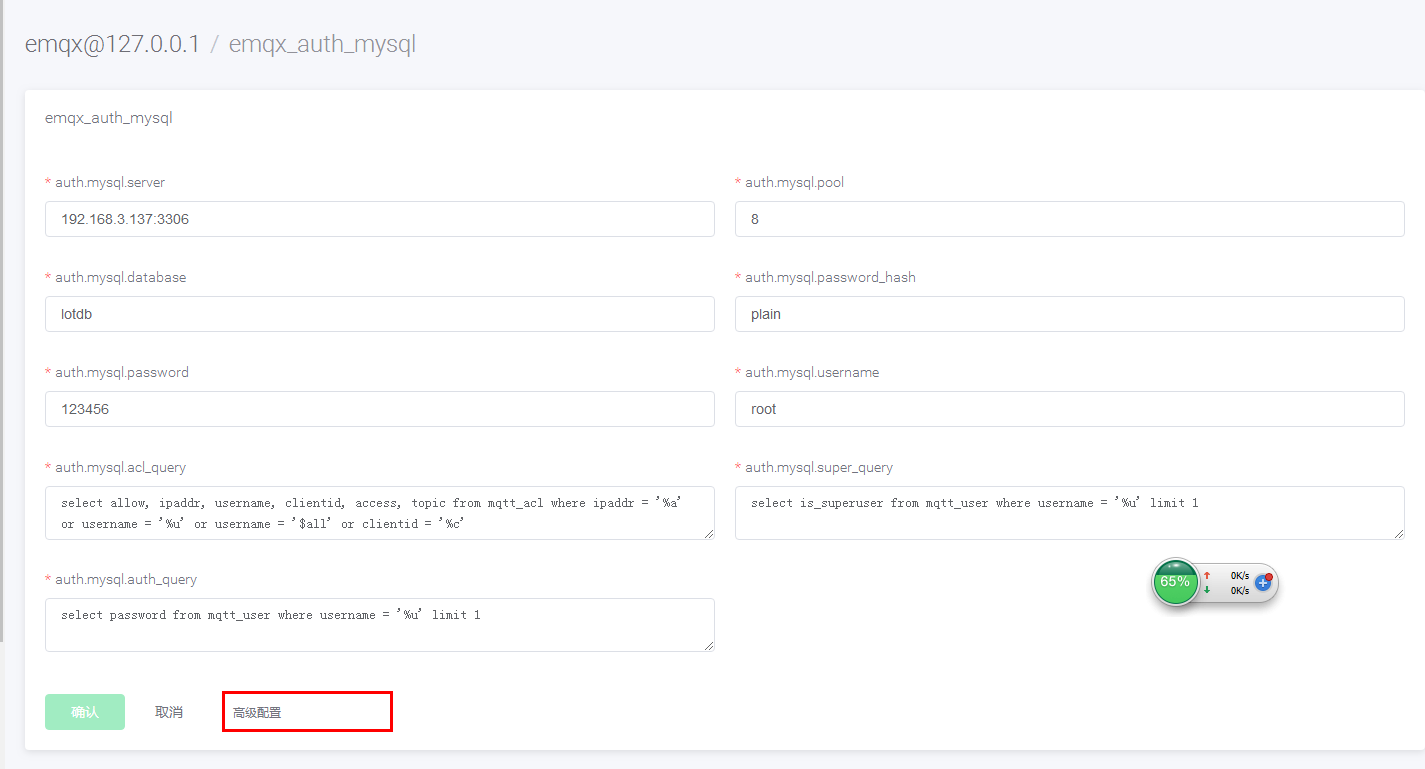Focus the auth.mysql.username field root
The image size is (1425, 769).
[1070, 409]
